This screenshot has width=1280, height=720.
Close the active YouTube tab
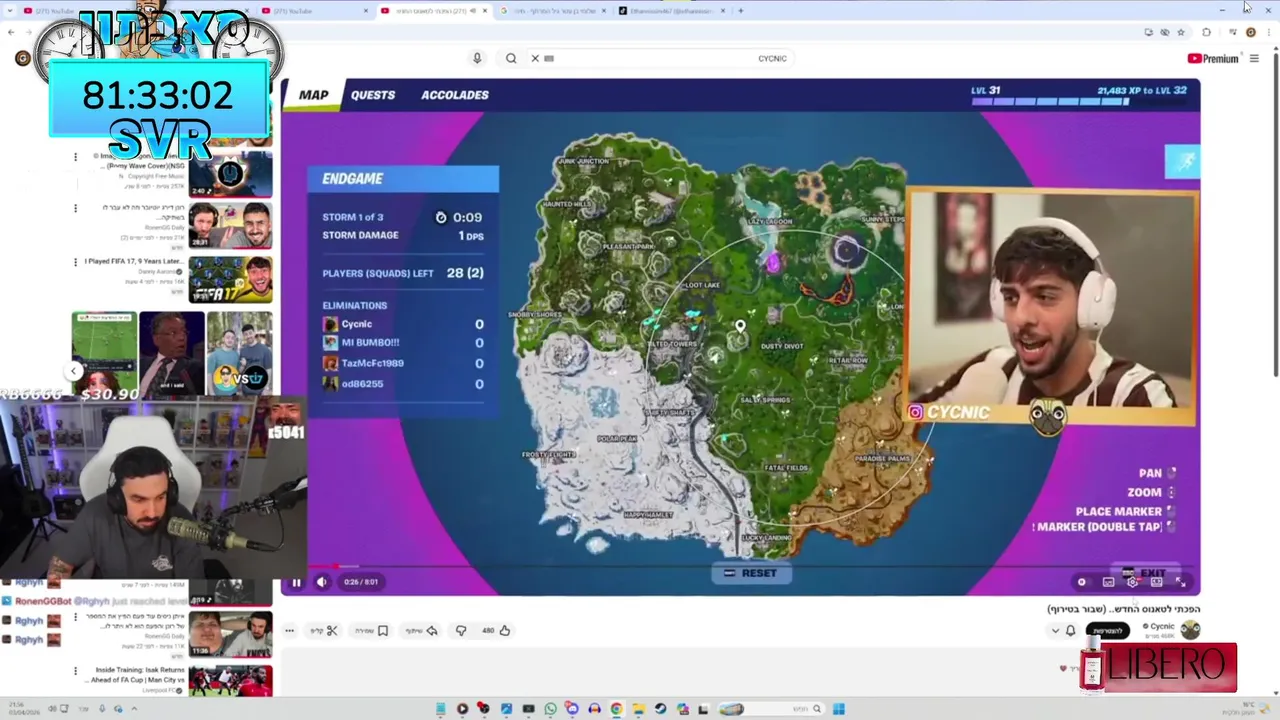pyautogui.click(x=485, y=11)
